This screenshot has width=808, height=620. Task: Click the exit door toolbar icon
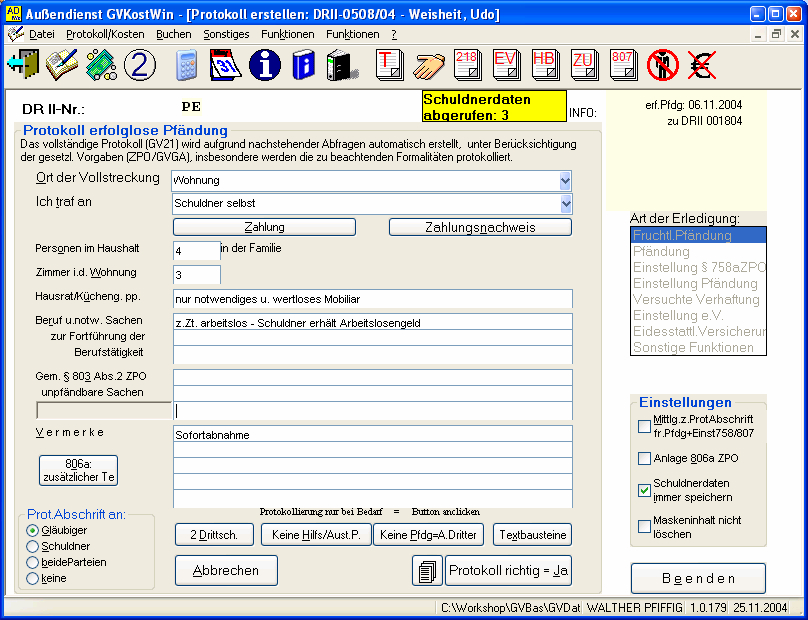[x=22, y=65]
